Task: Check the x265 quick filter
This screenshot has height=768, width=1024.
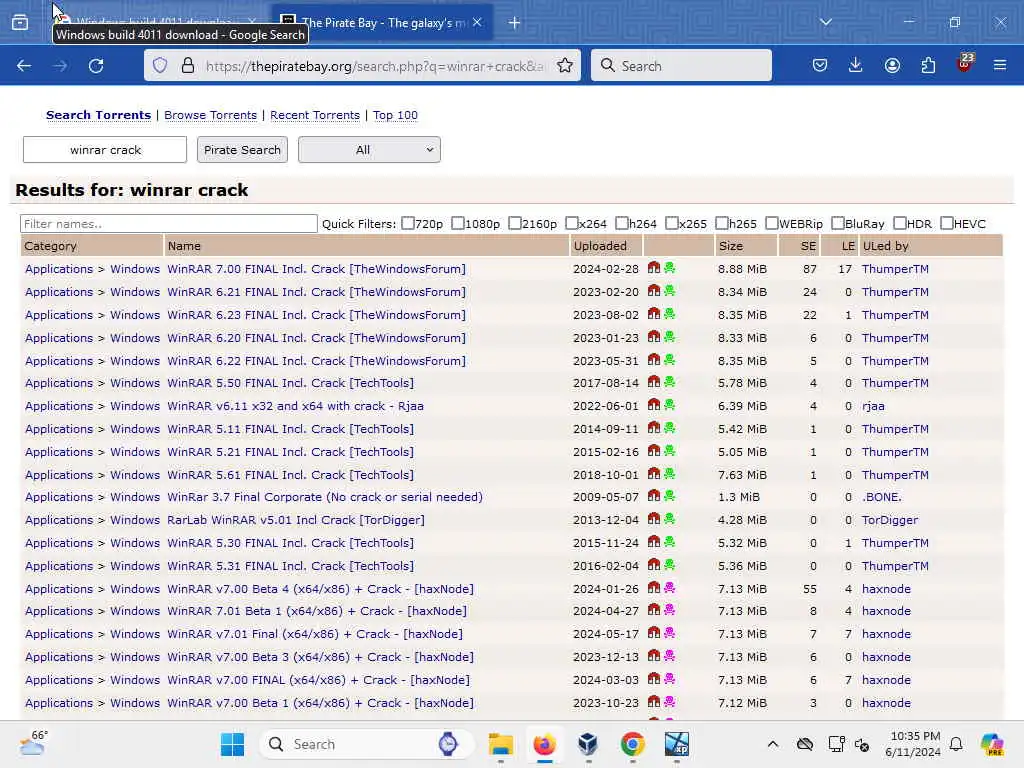Action: point(671,223)
